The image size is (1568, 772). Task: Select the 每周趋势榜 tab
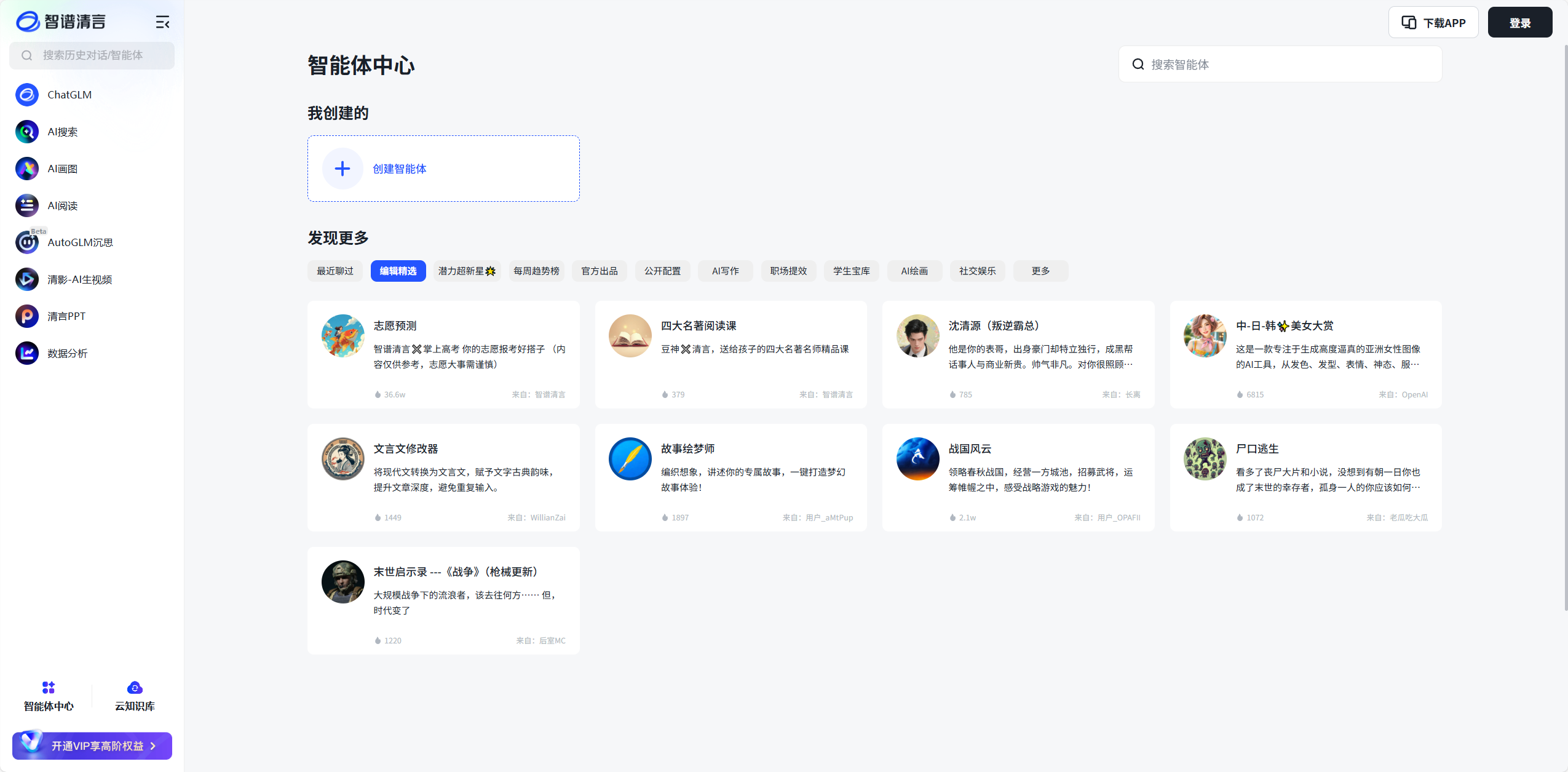(537, 271)
